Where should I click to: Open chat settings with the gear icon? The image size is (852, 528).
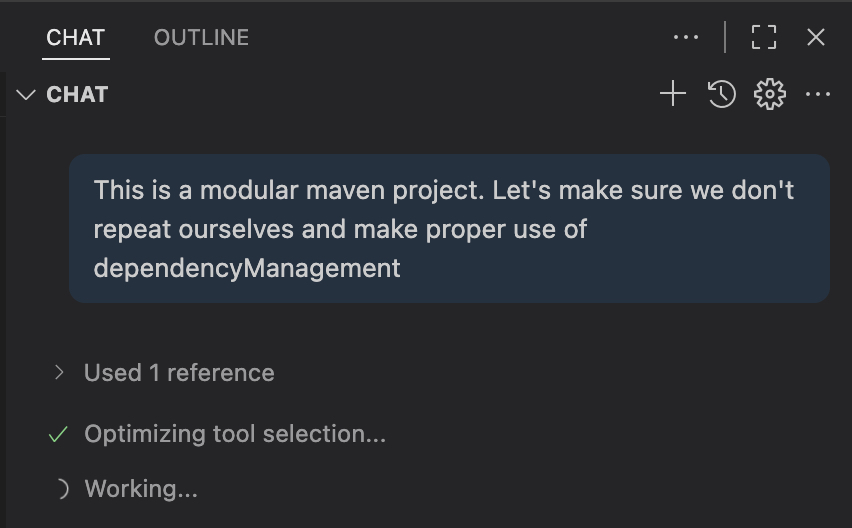click(769, 95)
